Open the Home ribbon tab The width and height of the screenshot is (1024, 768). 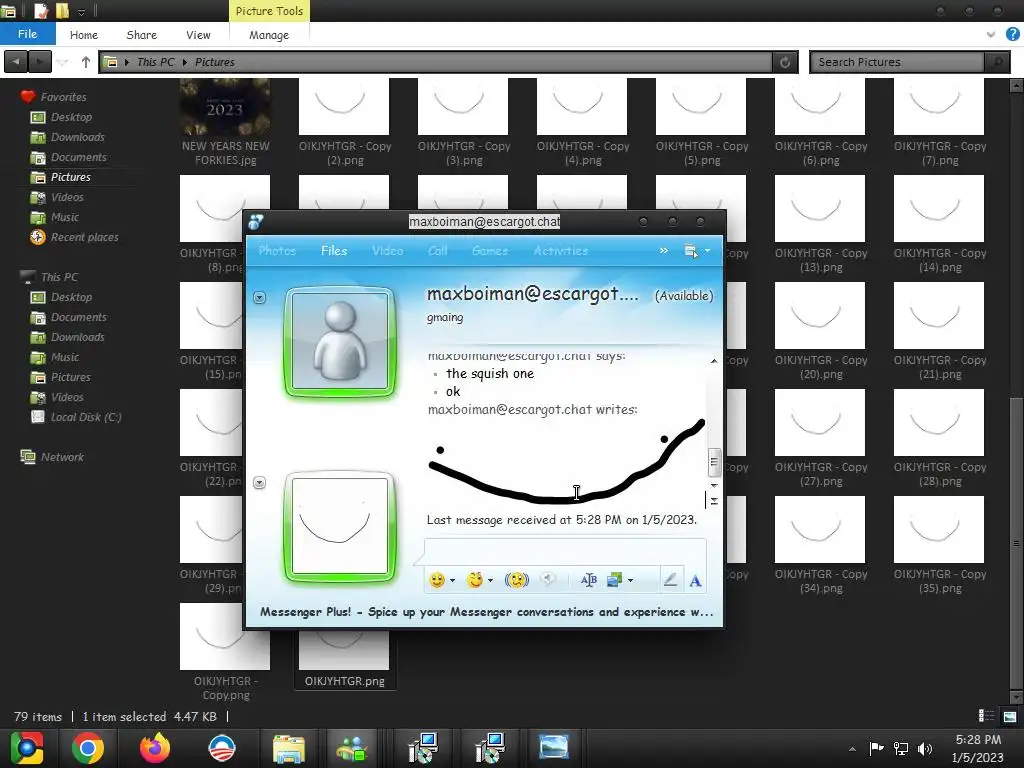tap(84, 35)
